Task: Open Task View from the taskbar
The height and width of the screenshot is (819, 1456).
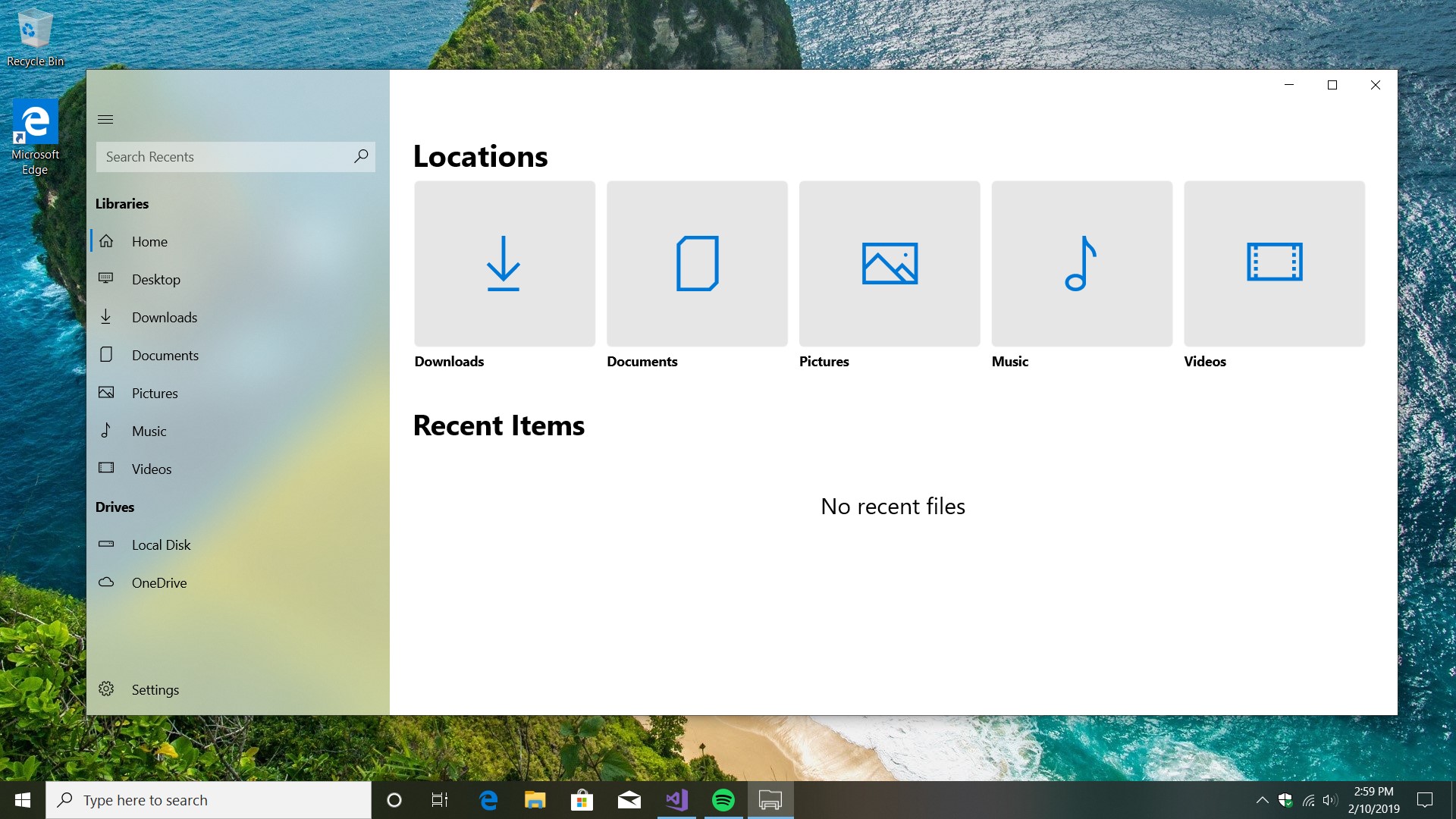Action: (439, 800)
